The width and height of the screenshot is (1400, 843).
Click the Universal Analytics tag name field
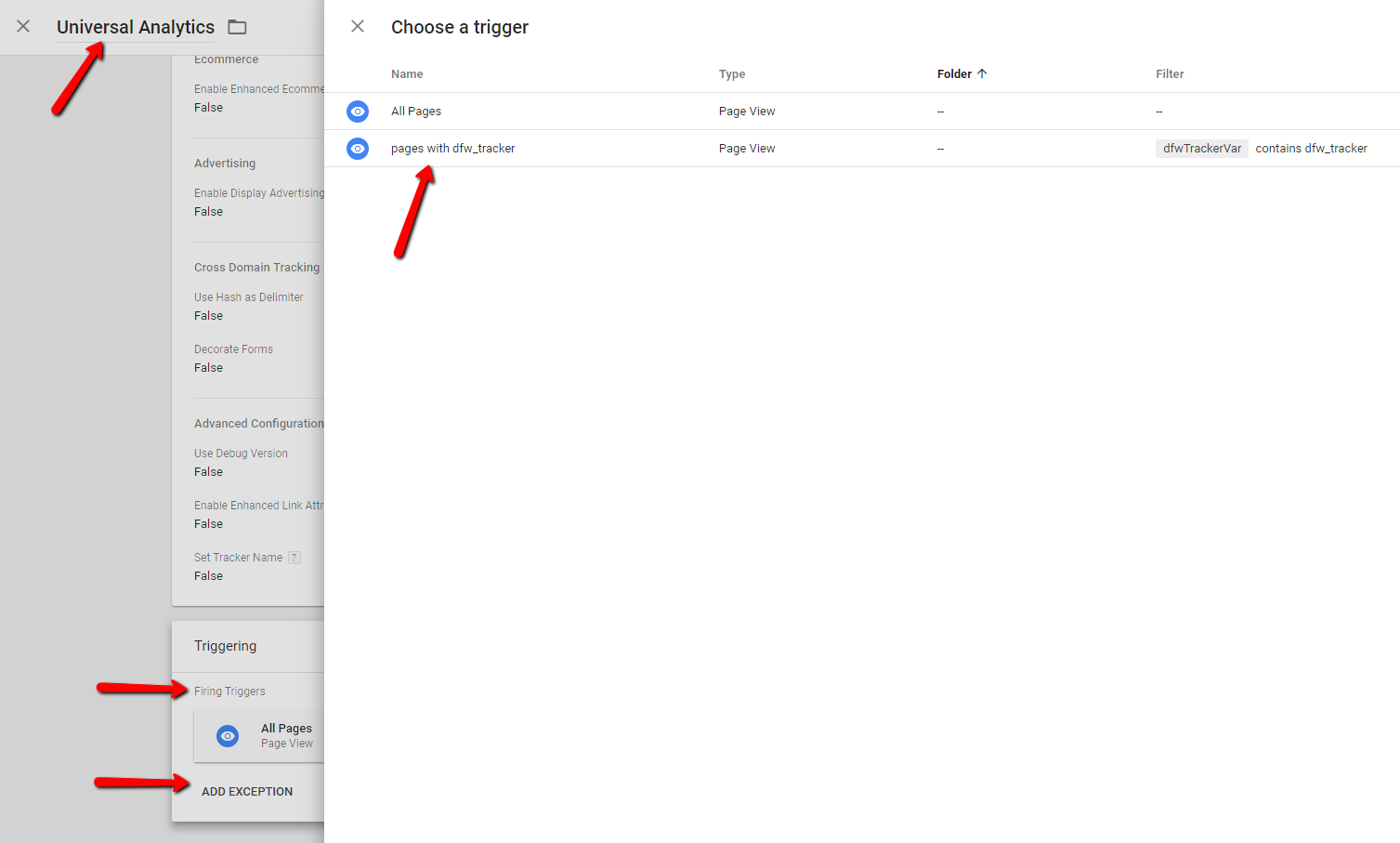click(136, 27)
